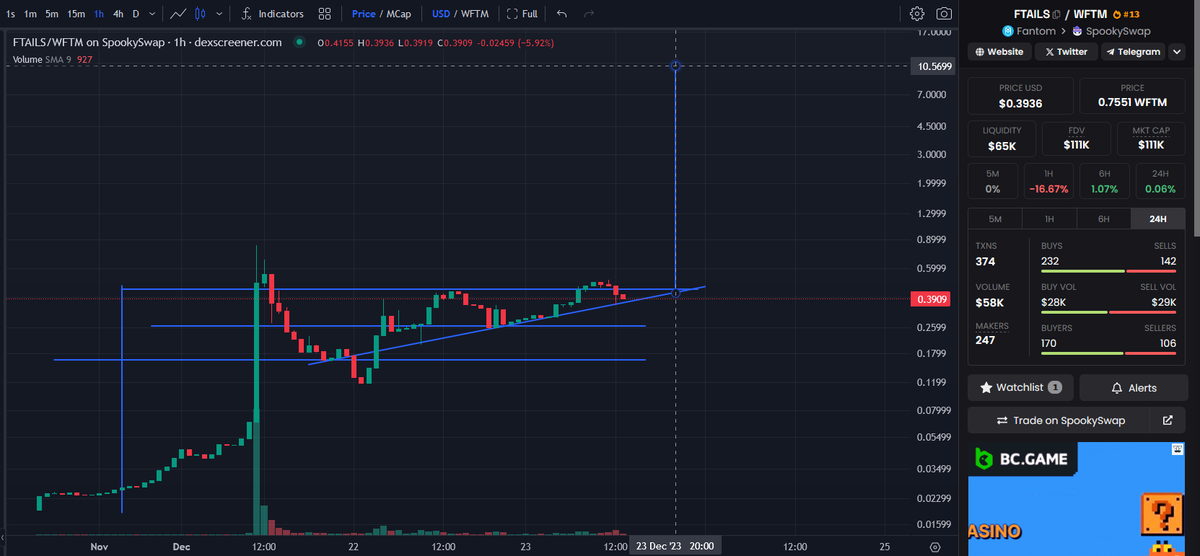Select the line chart type icon
The image size is (1200, 556).
coord(178,14)
